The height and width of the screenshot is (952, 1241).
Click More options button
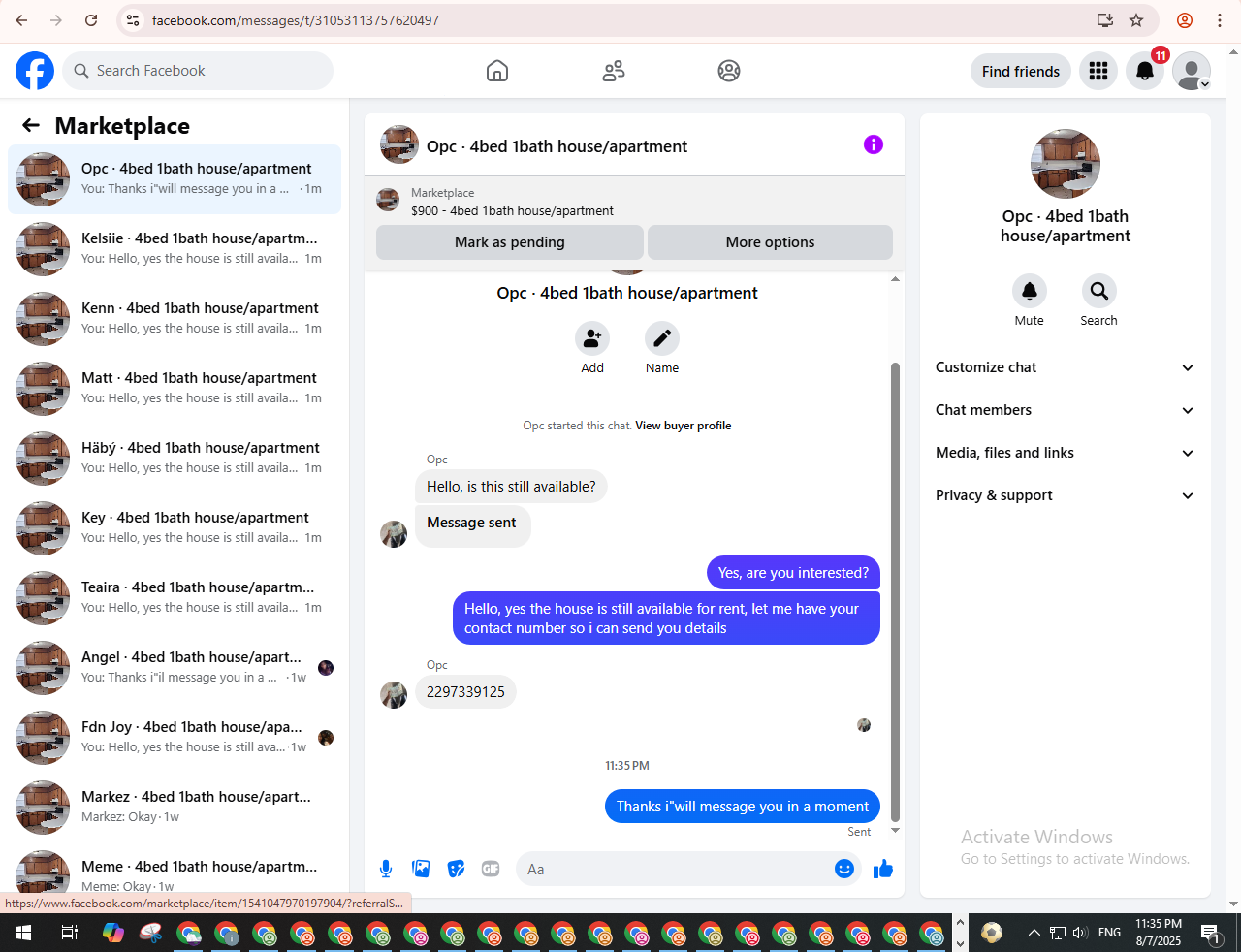(770, 242)
